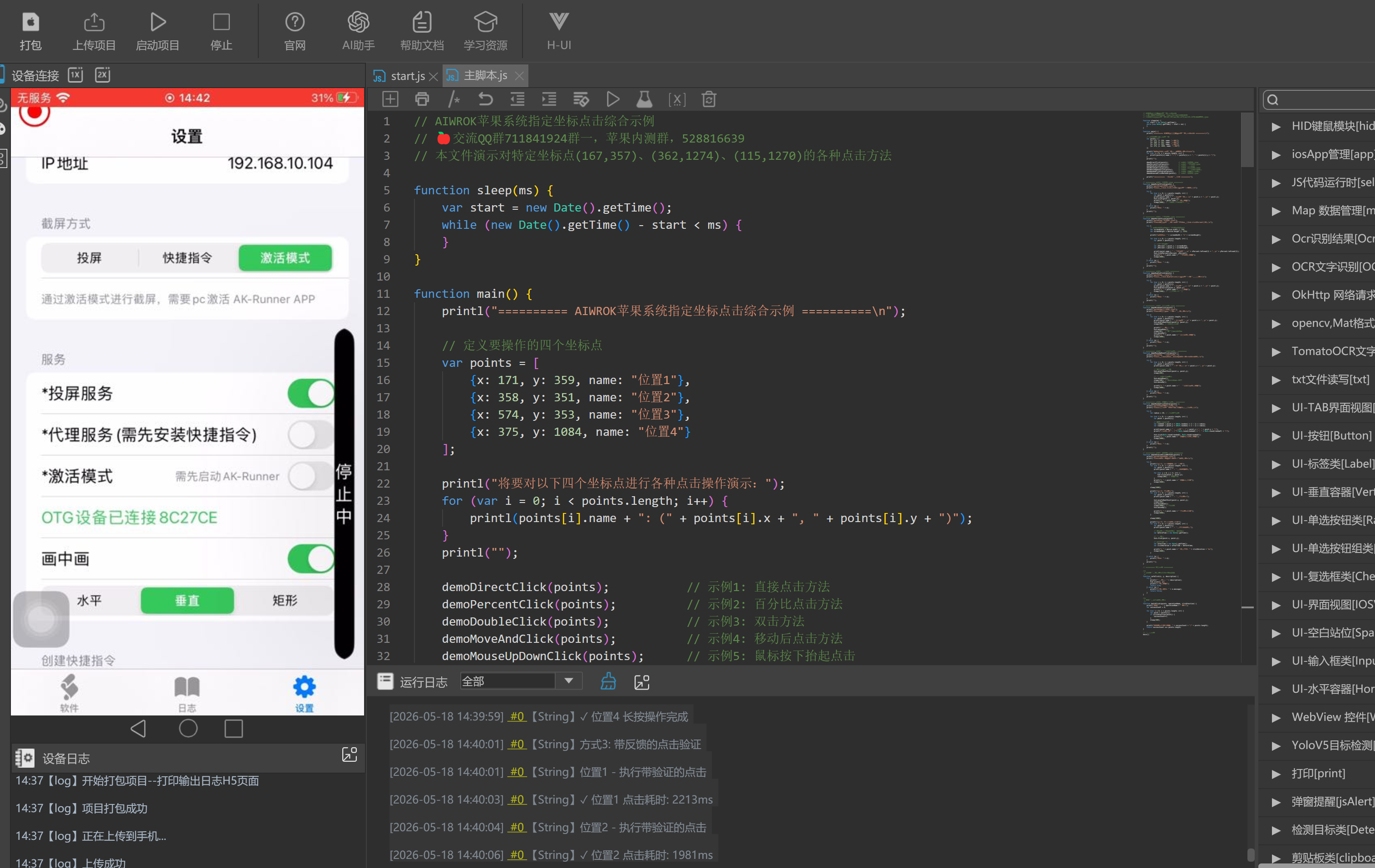The image size is (1375, 868).
Task: Click the 设备连接 label
Action: [x=35, y=75]
